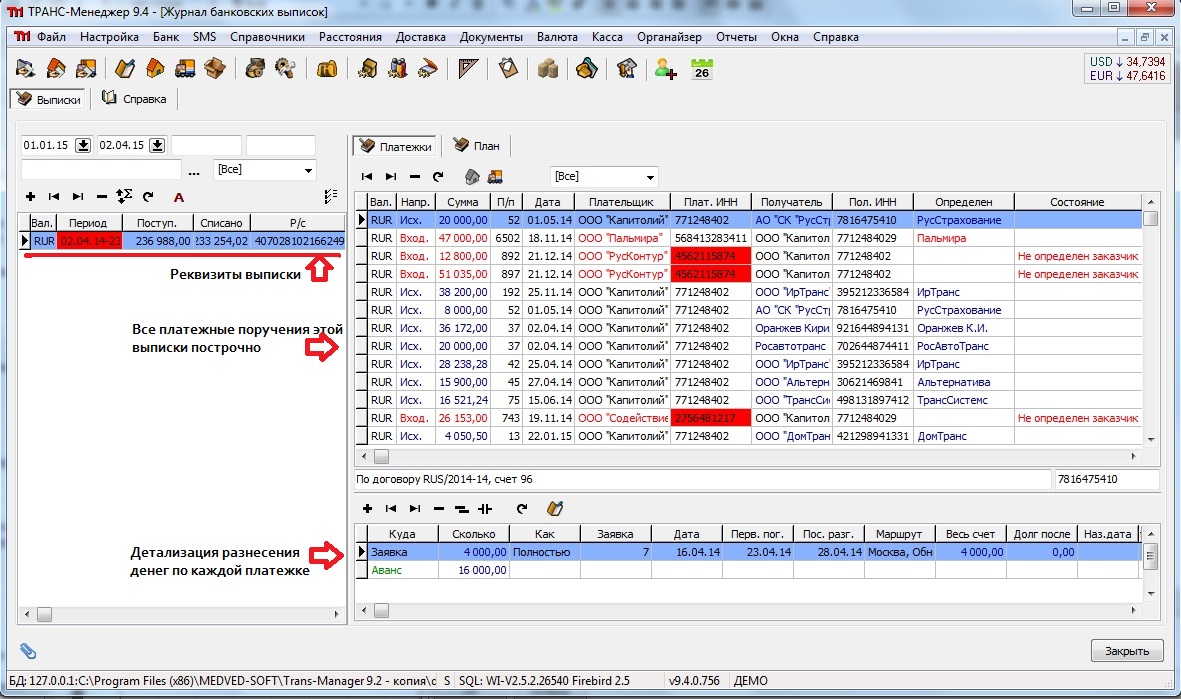Open the Справочники menu

pyautogui.click(x=267, y=37)
